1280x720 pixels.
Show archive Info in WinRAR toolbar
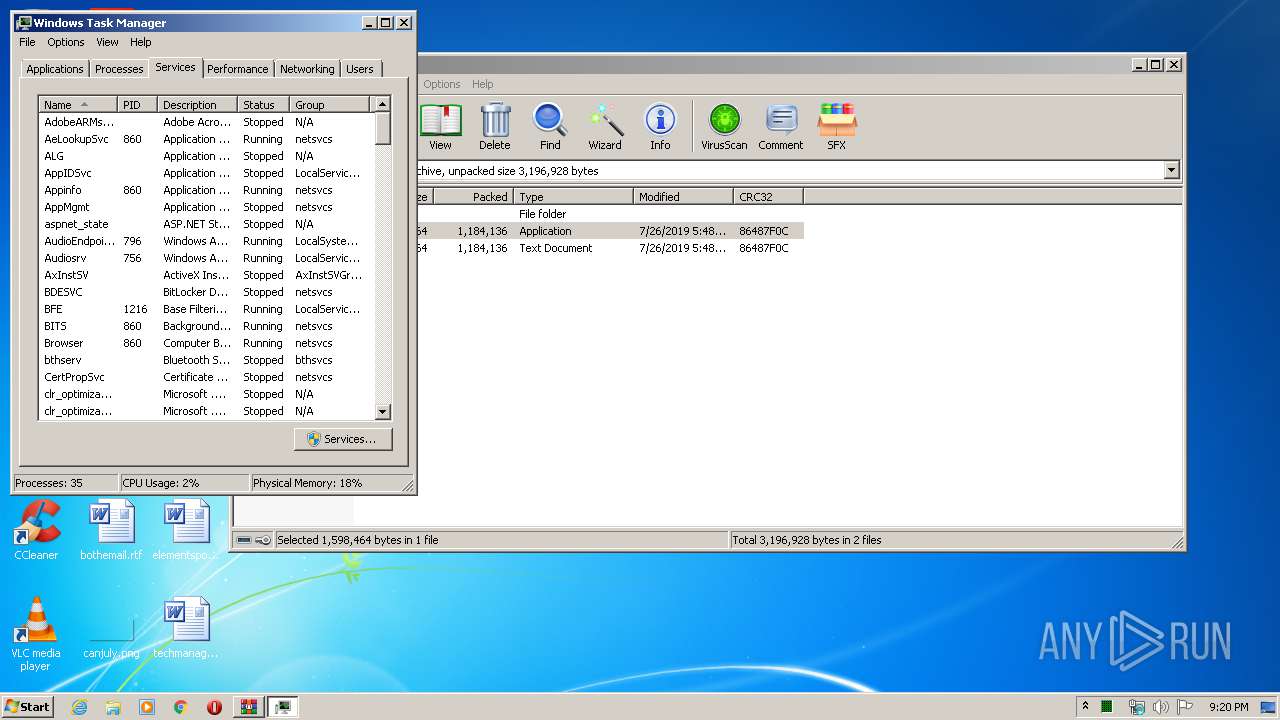click(660, 127)
